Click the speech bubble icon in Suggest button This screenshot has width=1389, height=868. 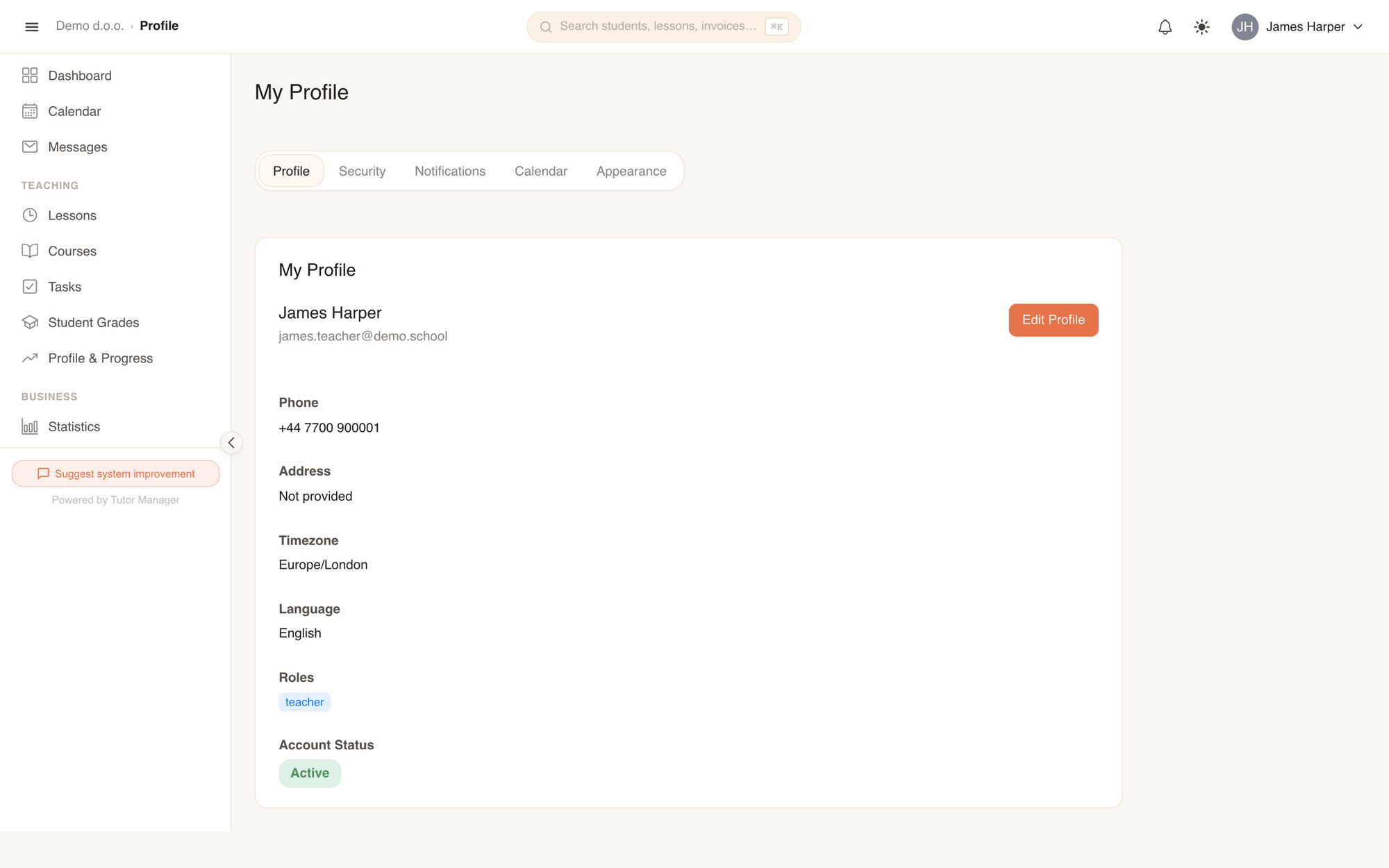click(43, 474)
